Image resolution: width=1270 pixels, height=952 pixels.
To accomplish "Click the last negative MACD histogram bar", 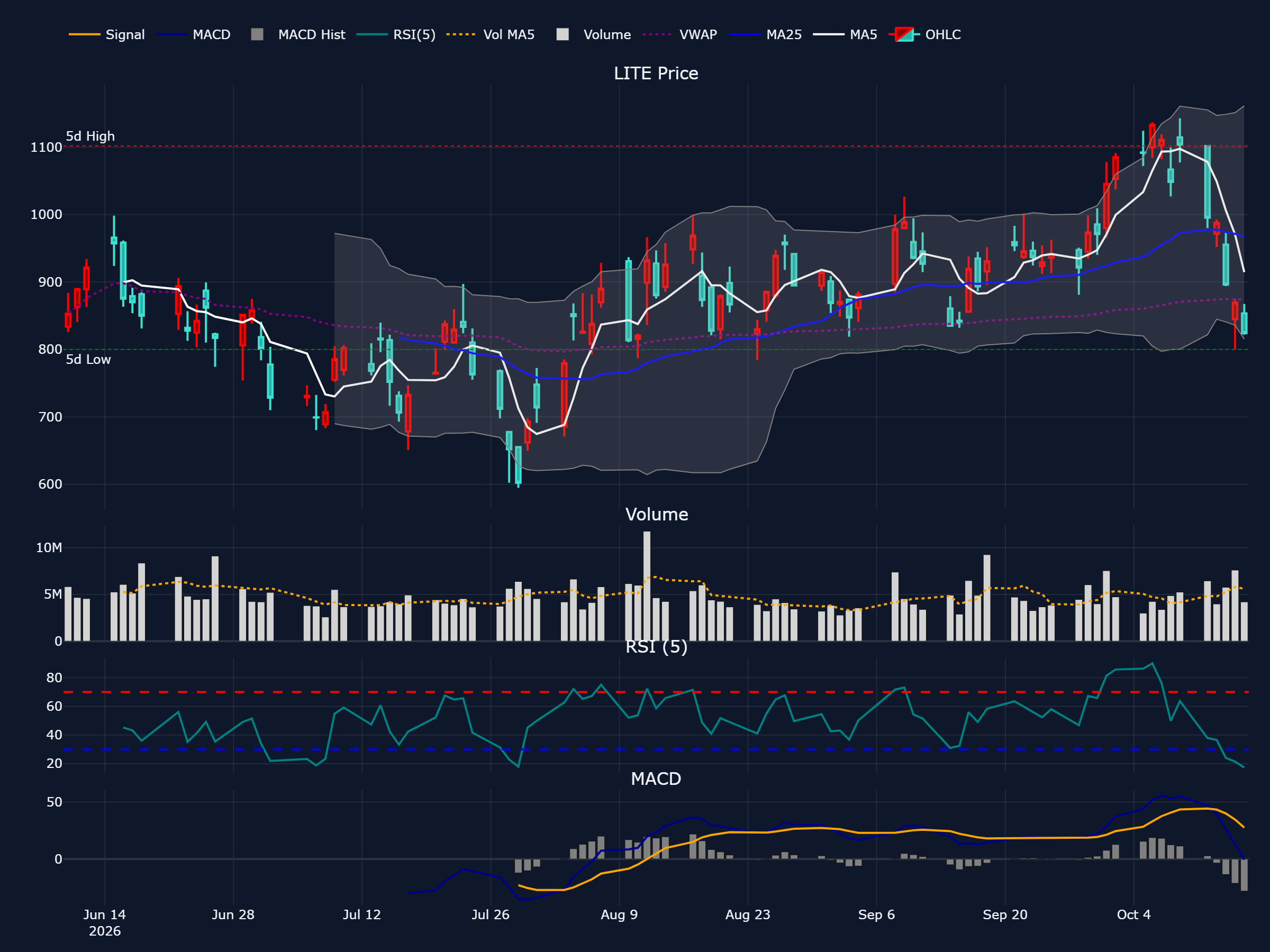I will (1244, 875).
